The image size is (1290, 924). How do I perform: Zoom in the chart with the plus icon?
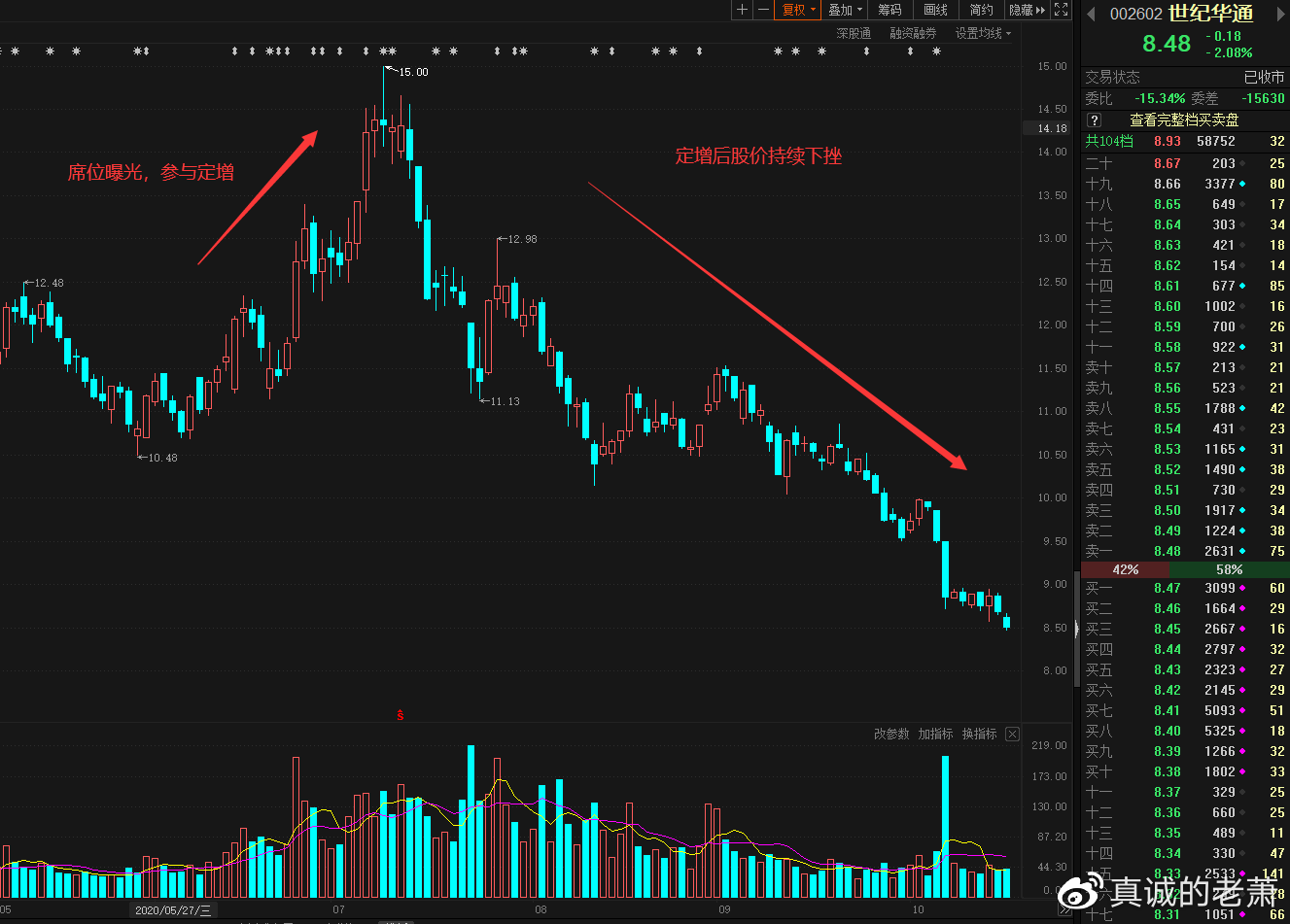(x=742, y=10)
